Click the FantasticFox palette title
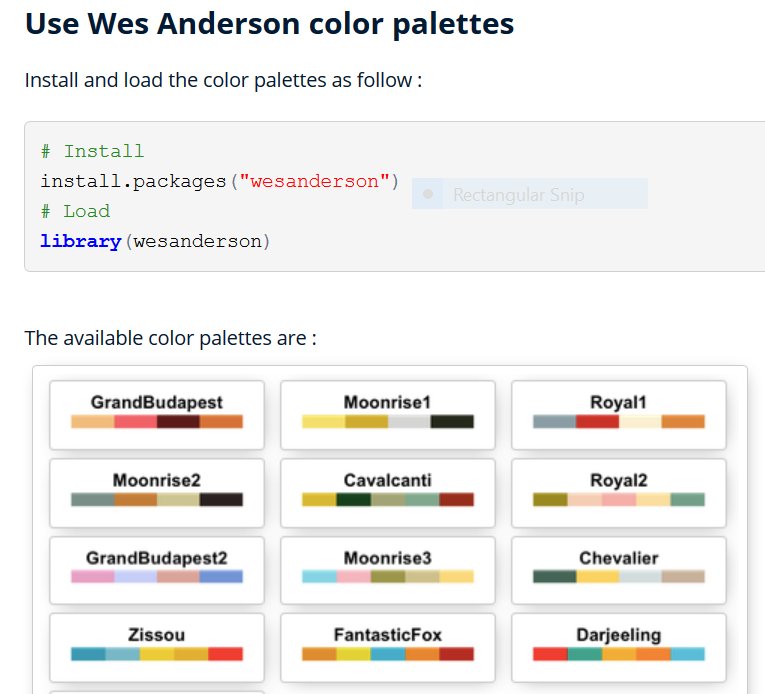 pos(387,635)
